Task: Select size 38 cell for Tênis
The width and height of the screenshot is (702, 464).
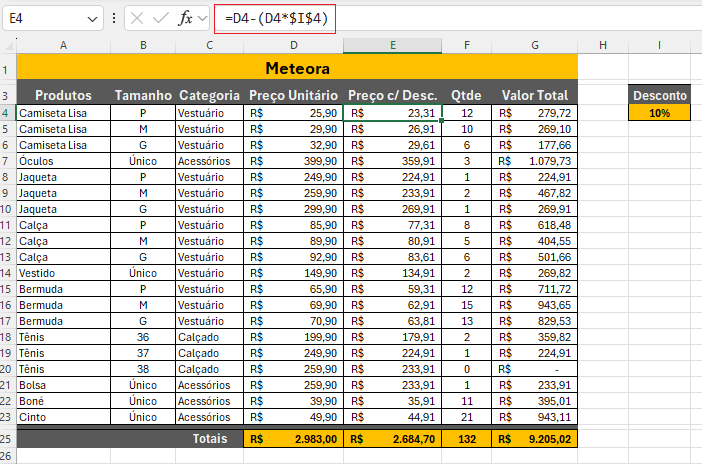Action: 143,369
